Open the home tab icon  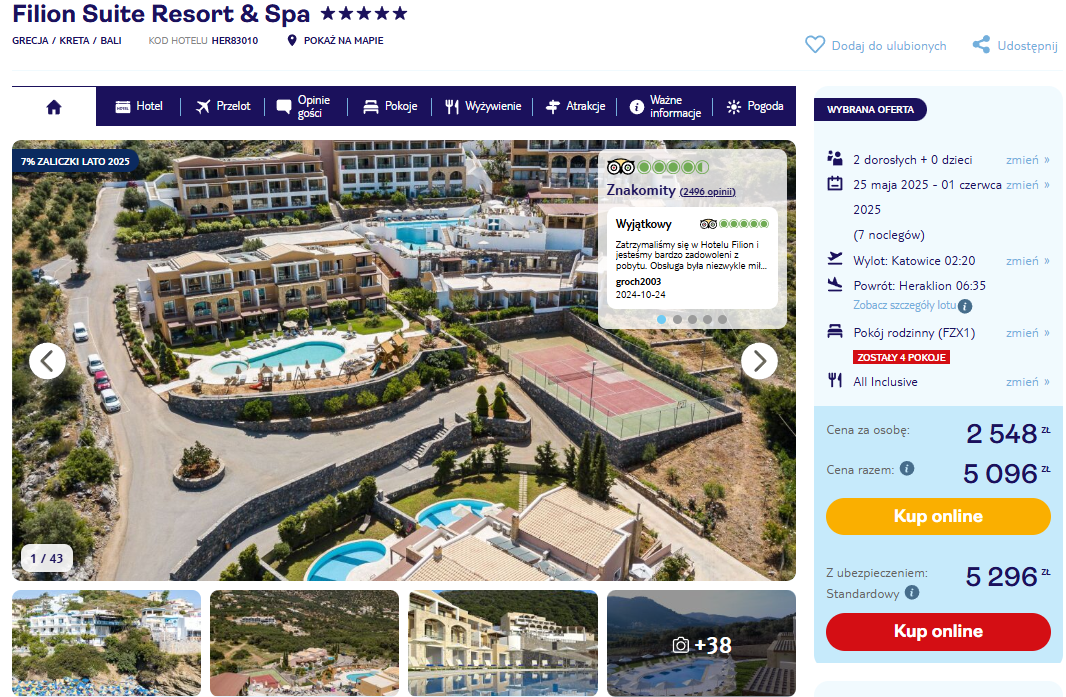[x=54, y=107]
